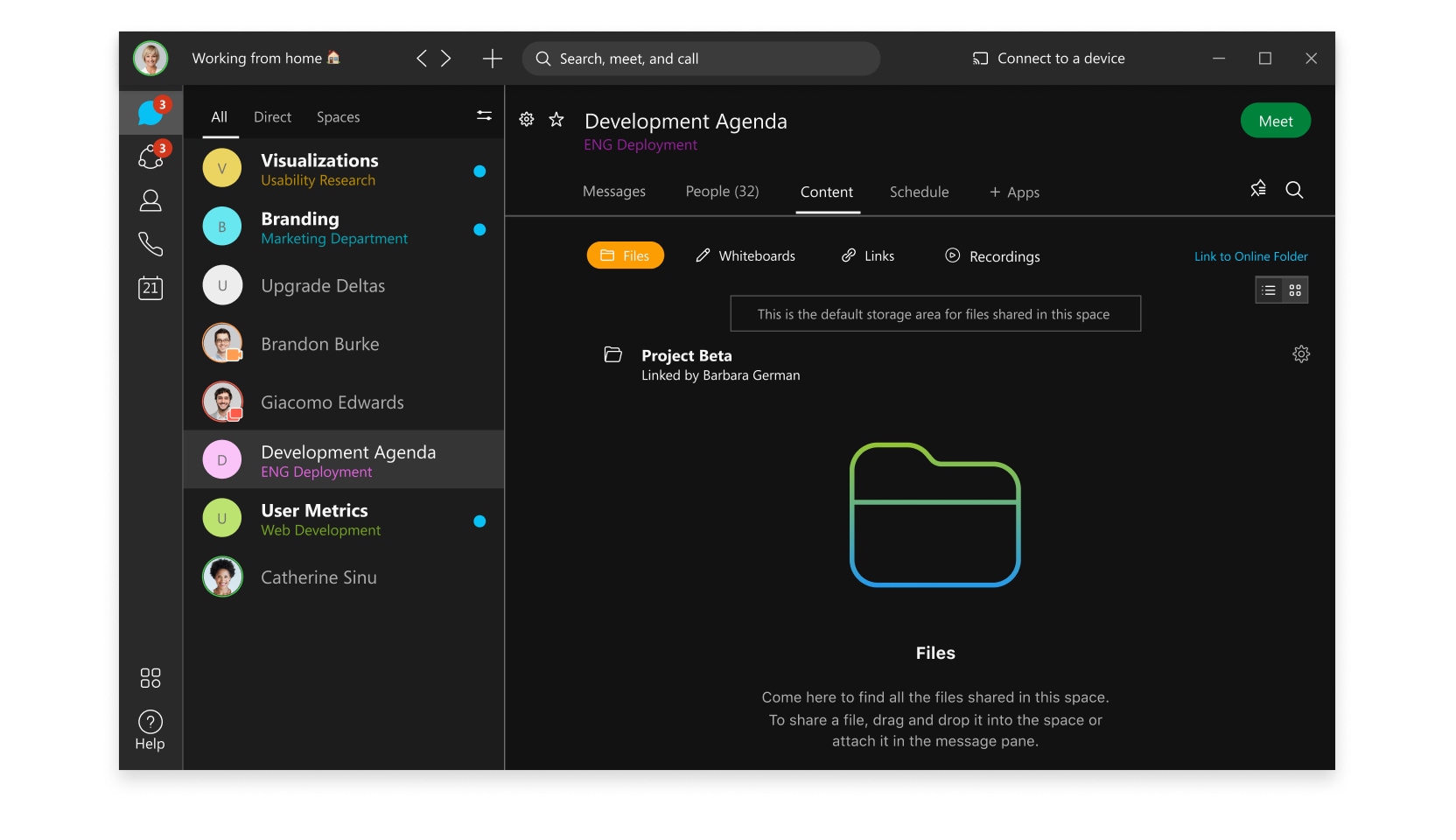Open the Calling icon in left rail

click(150, 245)
